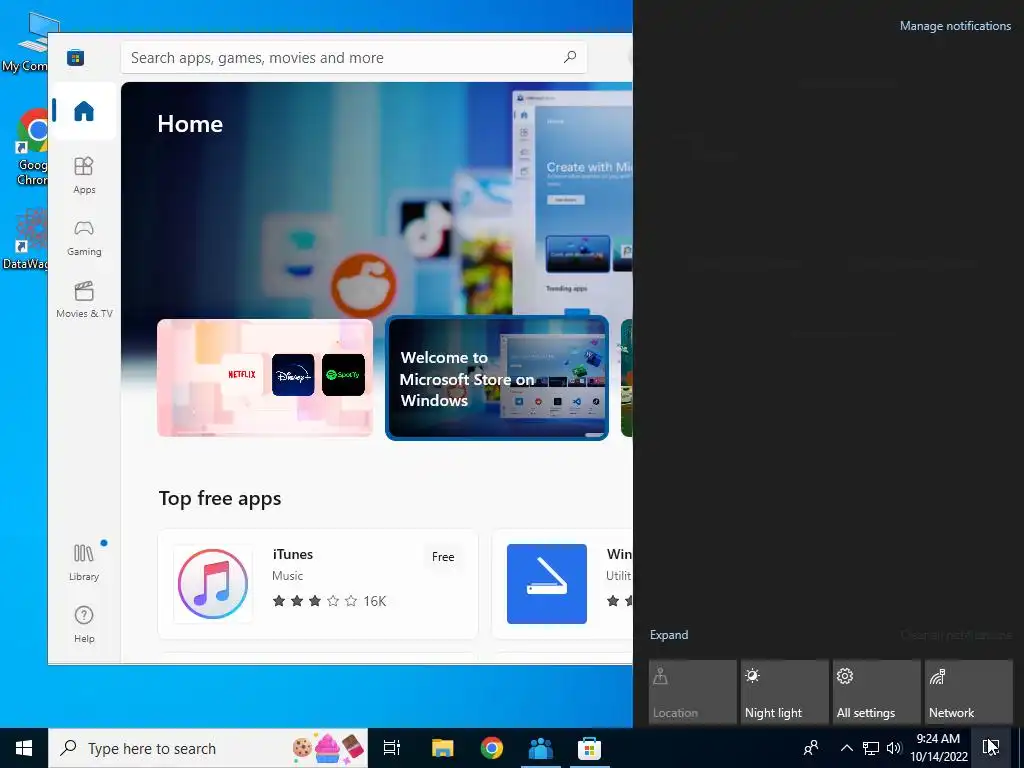
Task: Click the Microsoft Store logo icon in title bar
Action: coord(76,58)
